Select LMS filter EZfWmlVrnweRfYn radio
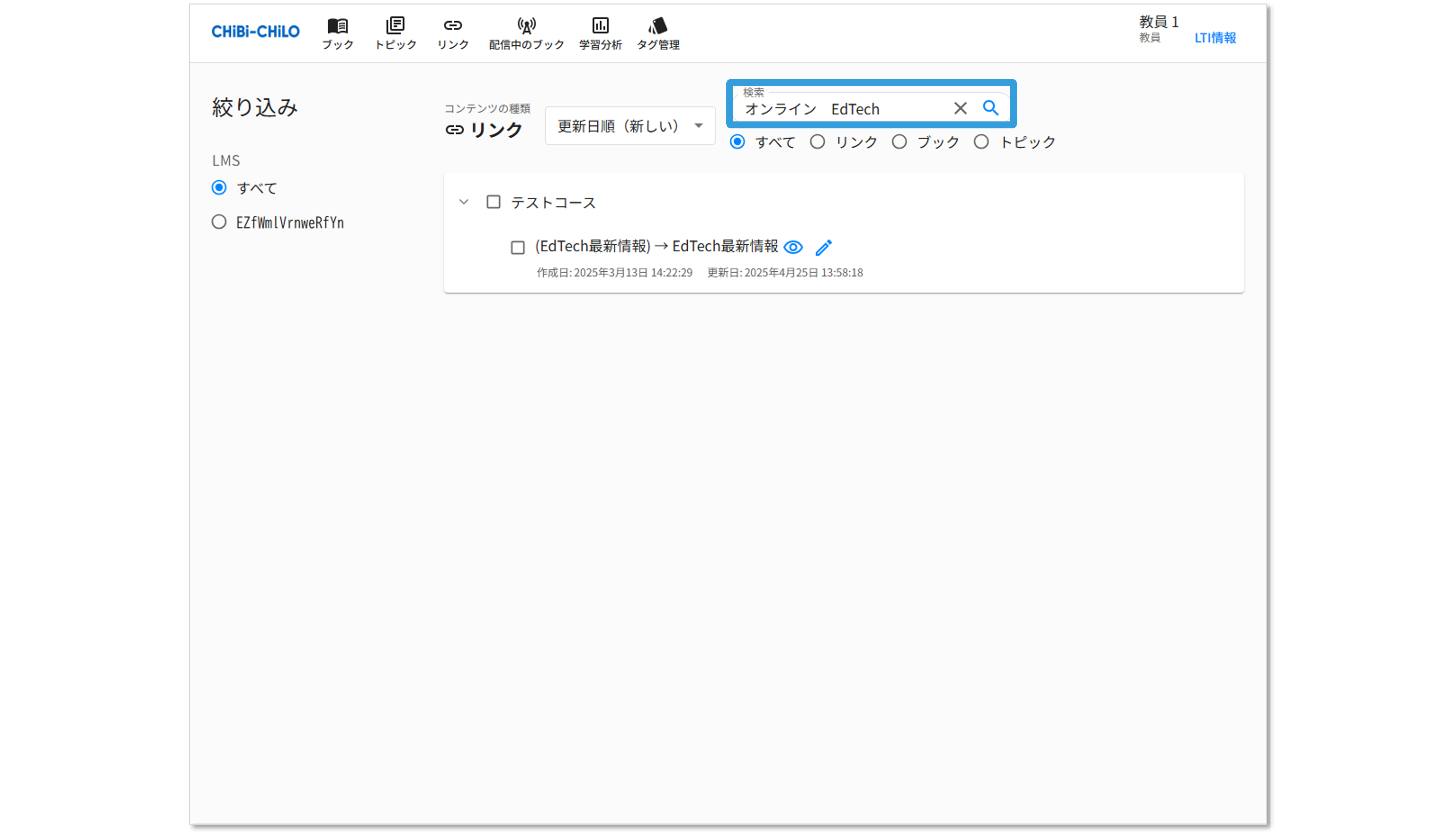1456x834 pixels. tap(219, 222)
